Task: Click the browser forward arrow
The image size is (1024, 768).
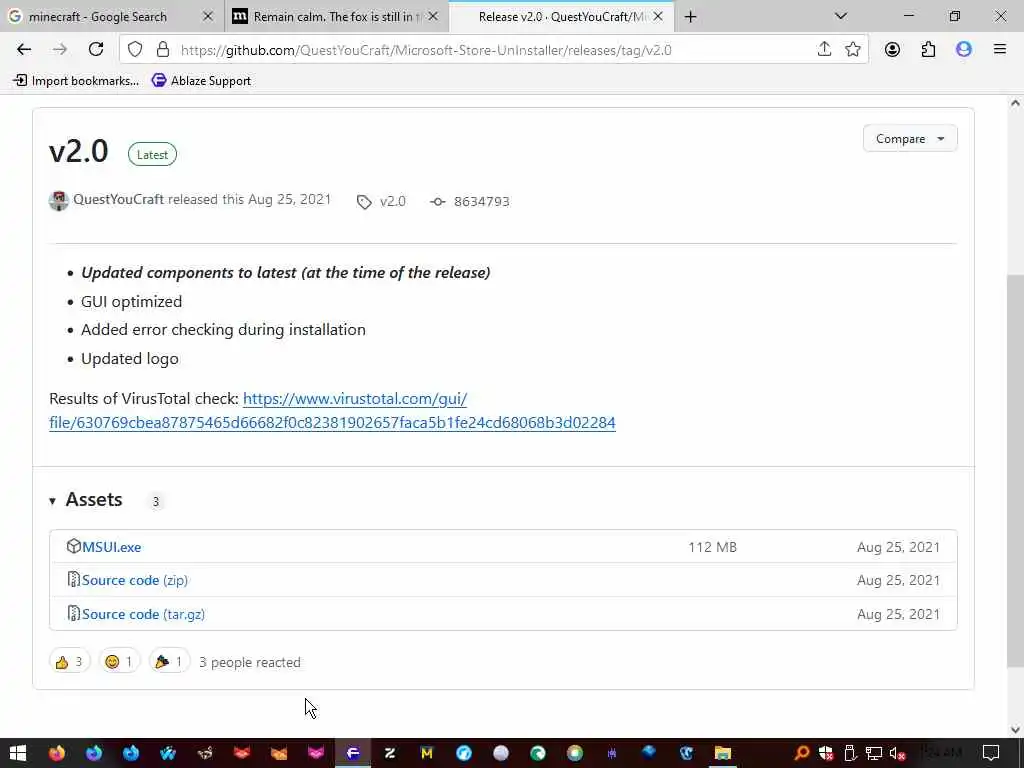Action: (60, 50)
